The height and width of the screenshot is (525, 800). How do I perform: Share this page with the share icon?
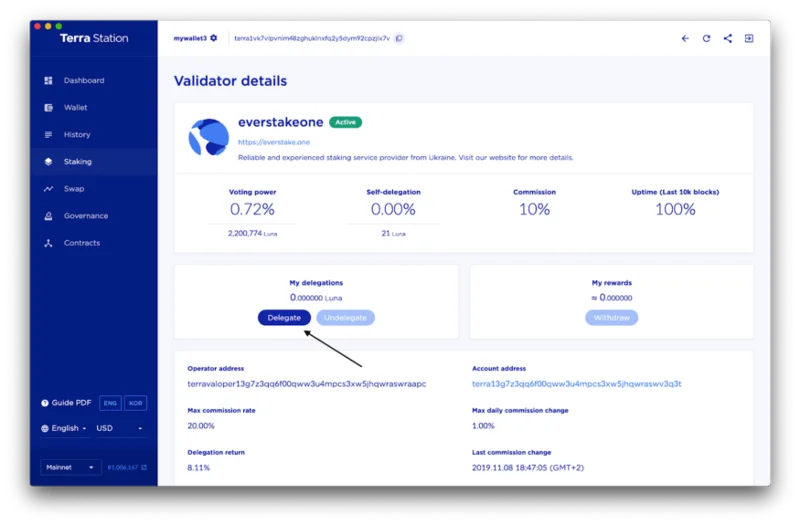click(x=728, y=38)
